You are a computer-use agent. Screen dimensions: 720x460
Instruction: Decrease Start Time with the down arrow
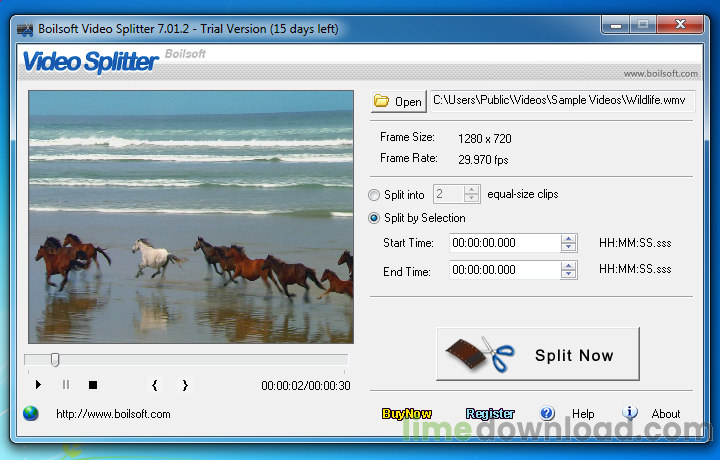[569, 248]
